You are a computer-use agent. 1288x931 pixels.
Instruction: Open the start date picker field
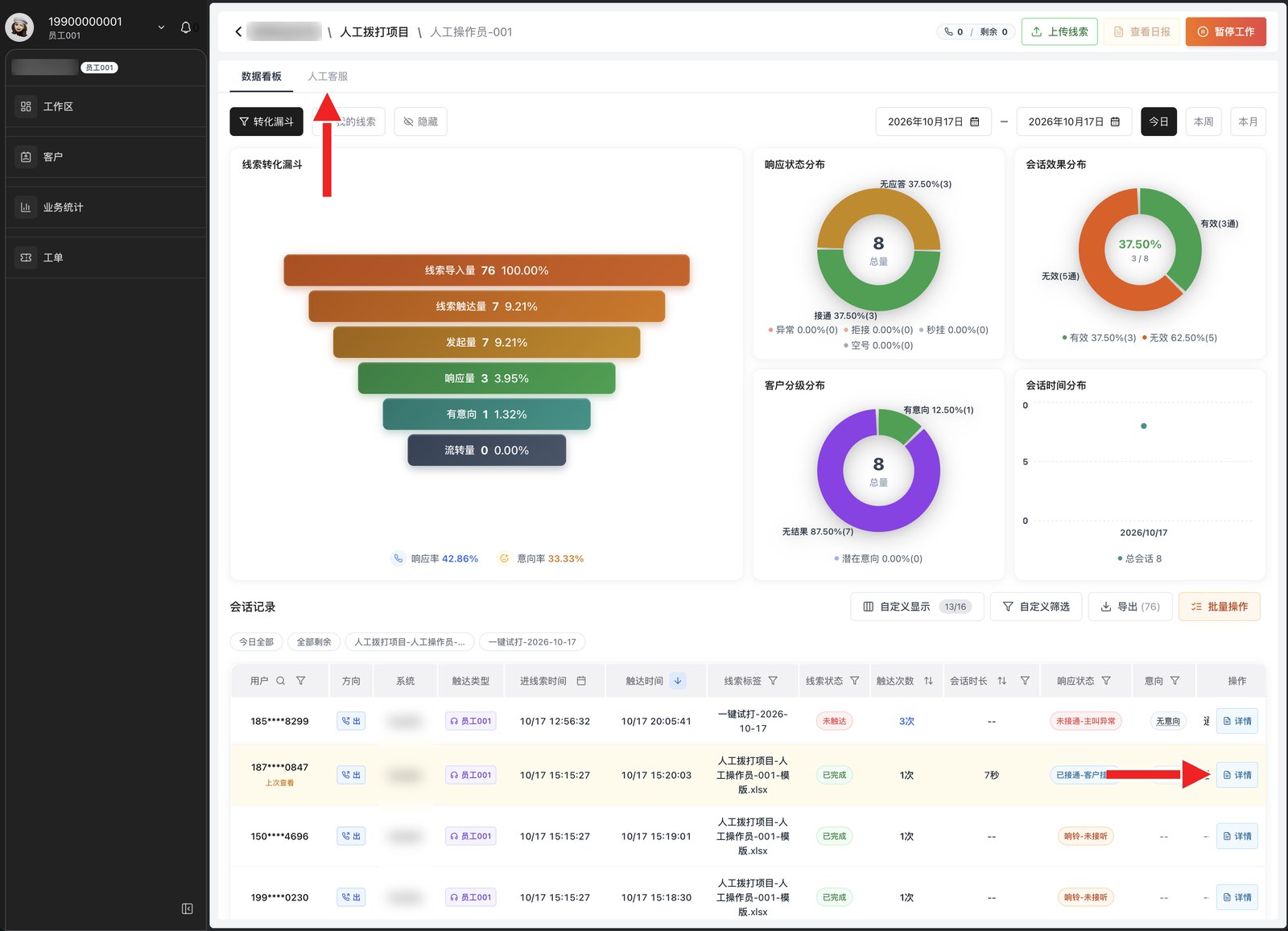pos(933,122)
